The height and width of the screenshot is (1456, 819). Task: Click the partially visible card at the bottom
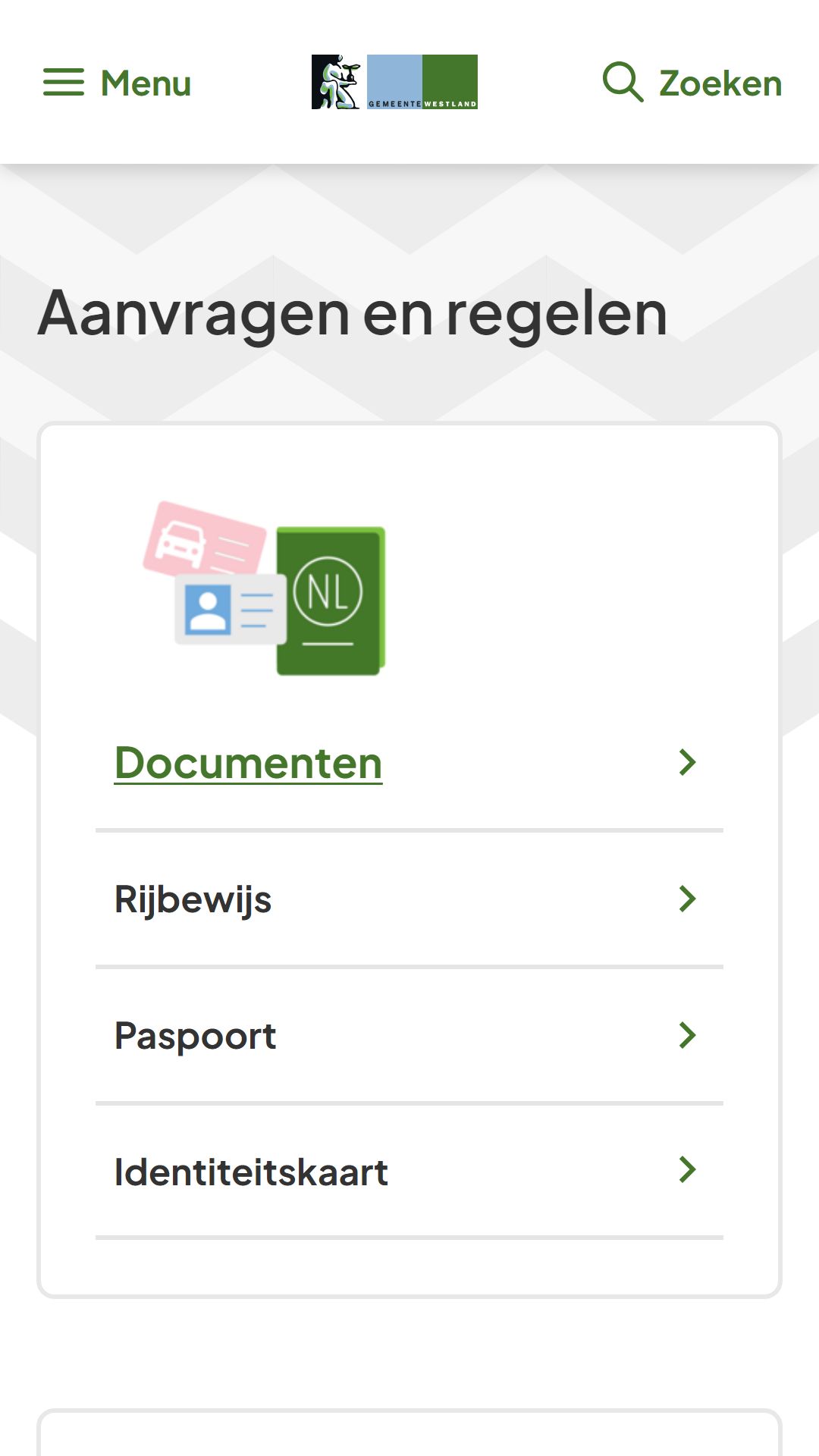pos(409,1432)
